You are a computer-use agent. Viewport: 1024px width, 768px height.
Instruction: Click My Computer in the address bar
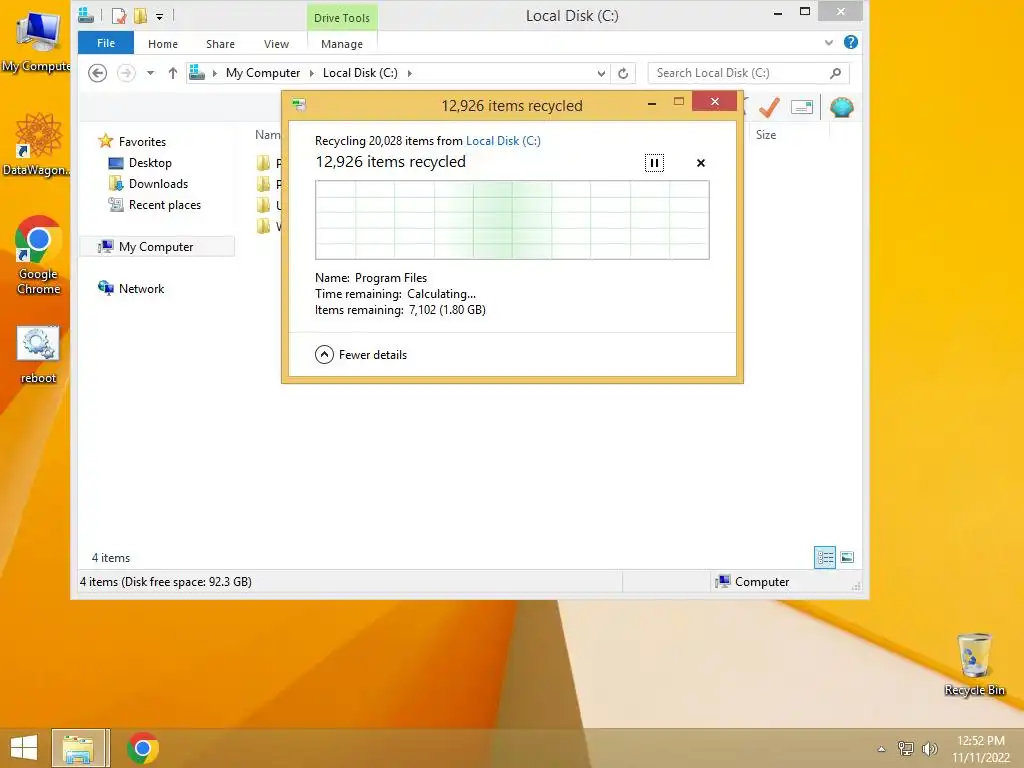[263, 73]
